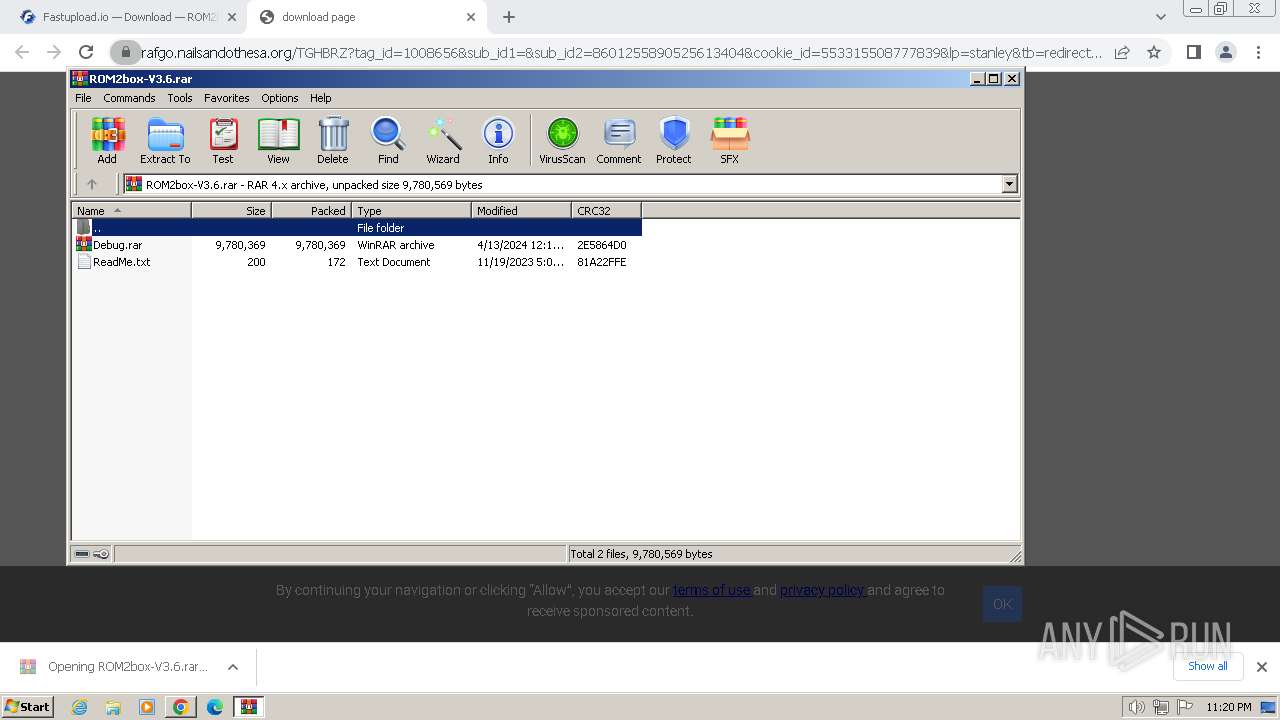The image size is (1280, 720).
Task: Start VirusScan on the archive
Action: (x=562, y=140)
